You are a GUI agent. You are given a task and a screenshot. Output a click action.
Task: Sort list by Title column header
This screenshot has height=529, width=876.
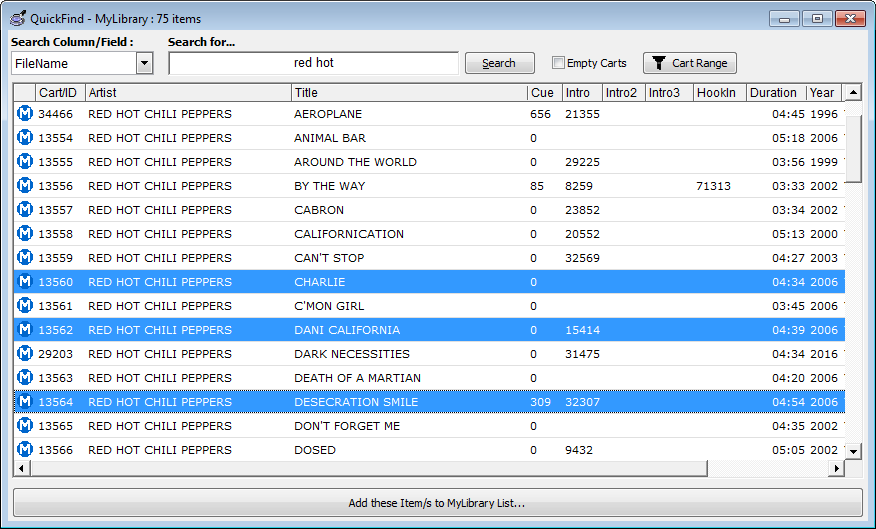(408, 92)
